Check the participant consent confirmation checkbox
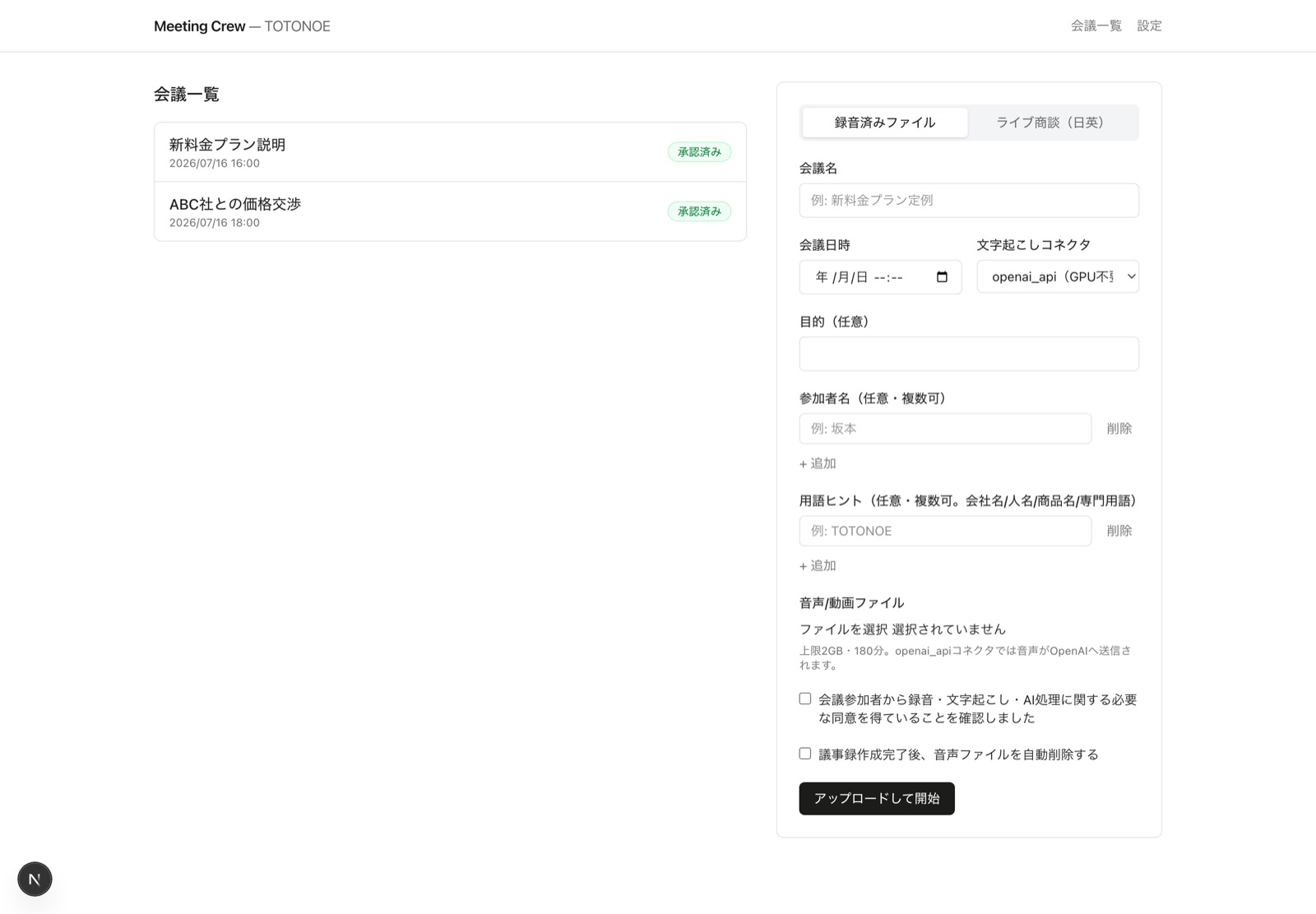1316x914 pixels. [x=805, y=698]
